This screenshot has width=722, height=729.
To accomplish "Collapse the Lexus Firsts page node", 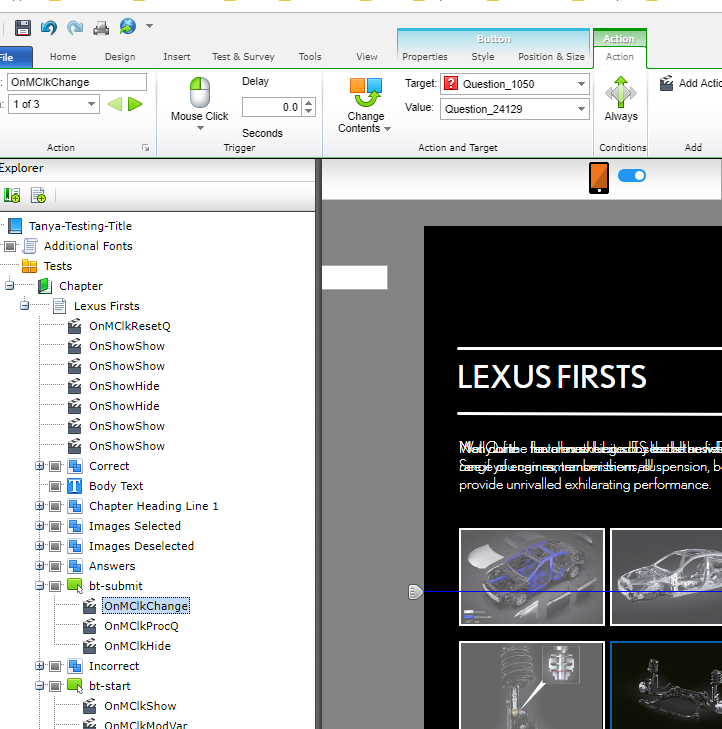I will click(24, 305).
